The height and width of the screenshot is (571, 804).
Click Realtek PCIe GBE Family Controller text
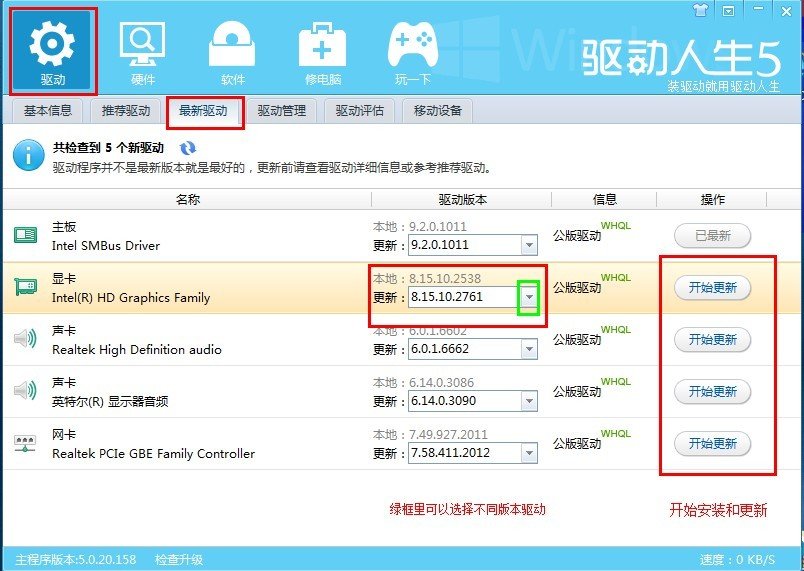[153, 454]
